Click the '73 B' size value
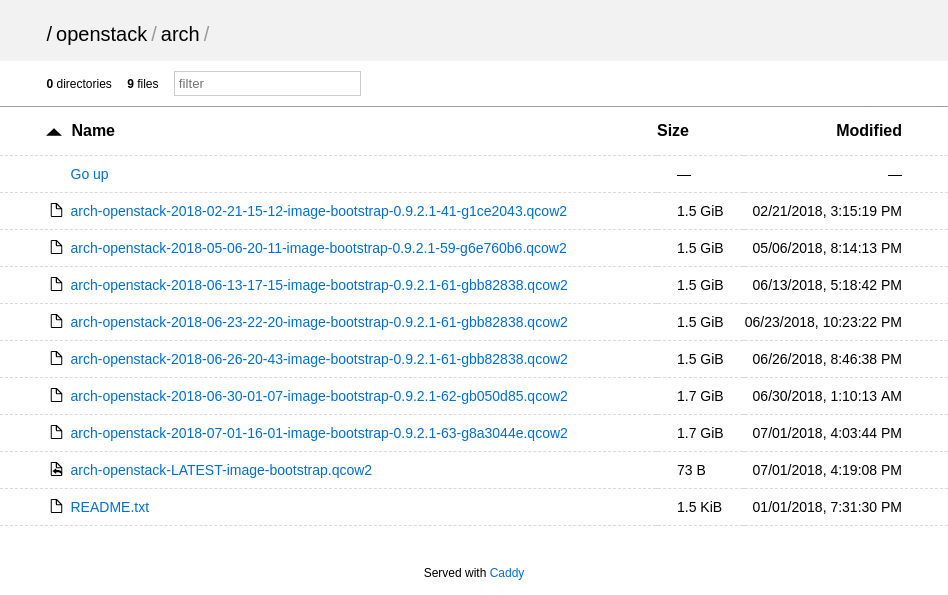948x595 pixels. (691, 470)
